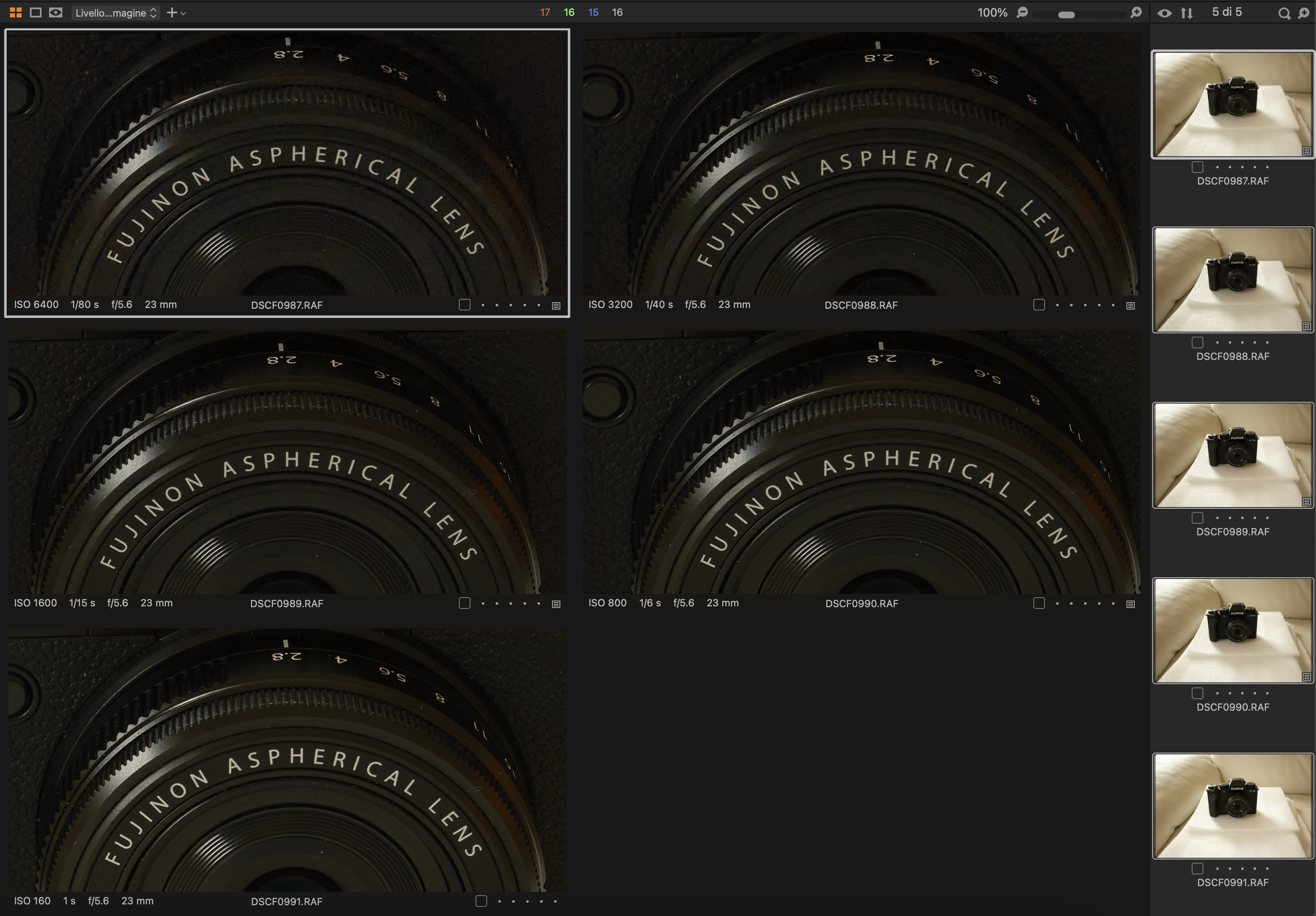The height and width of the screenshot is (916, 1316).
Task: Toggle color tag box under DSCF0988.RAF thumbnail
Action: tap(1198, 342)
